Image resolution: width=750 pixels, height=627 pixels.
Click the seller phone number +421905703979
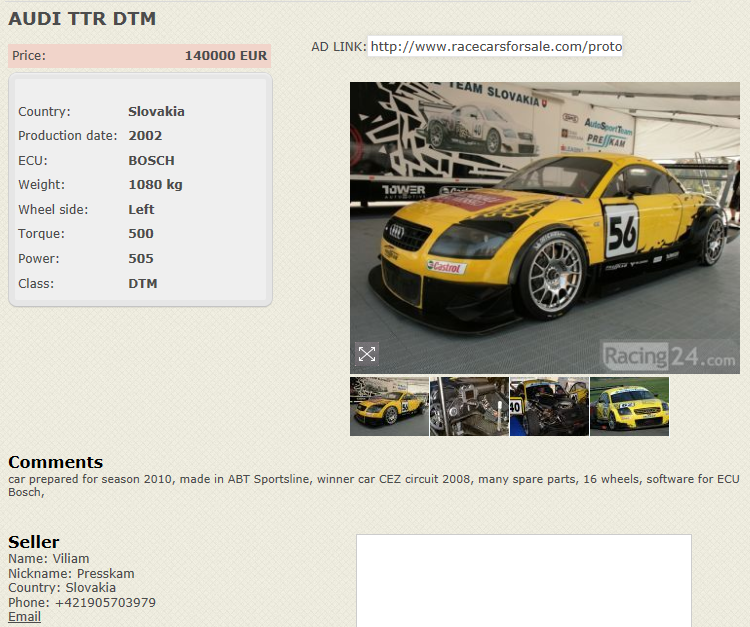click(x=105, y=603)
